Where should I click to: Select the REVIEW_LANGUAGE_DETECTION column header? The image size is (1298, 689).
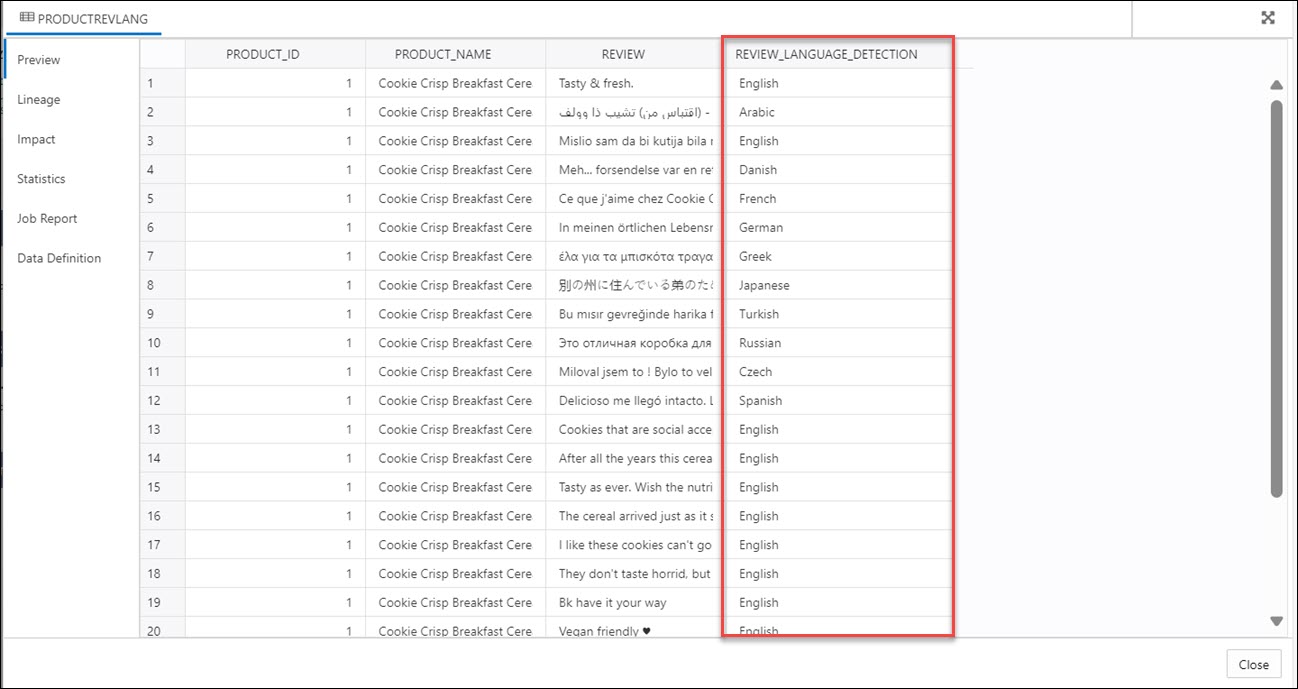pos(826,53)
